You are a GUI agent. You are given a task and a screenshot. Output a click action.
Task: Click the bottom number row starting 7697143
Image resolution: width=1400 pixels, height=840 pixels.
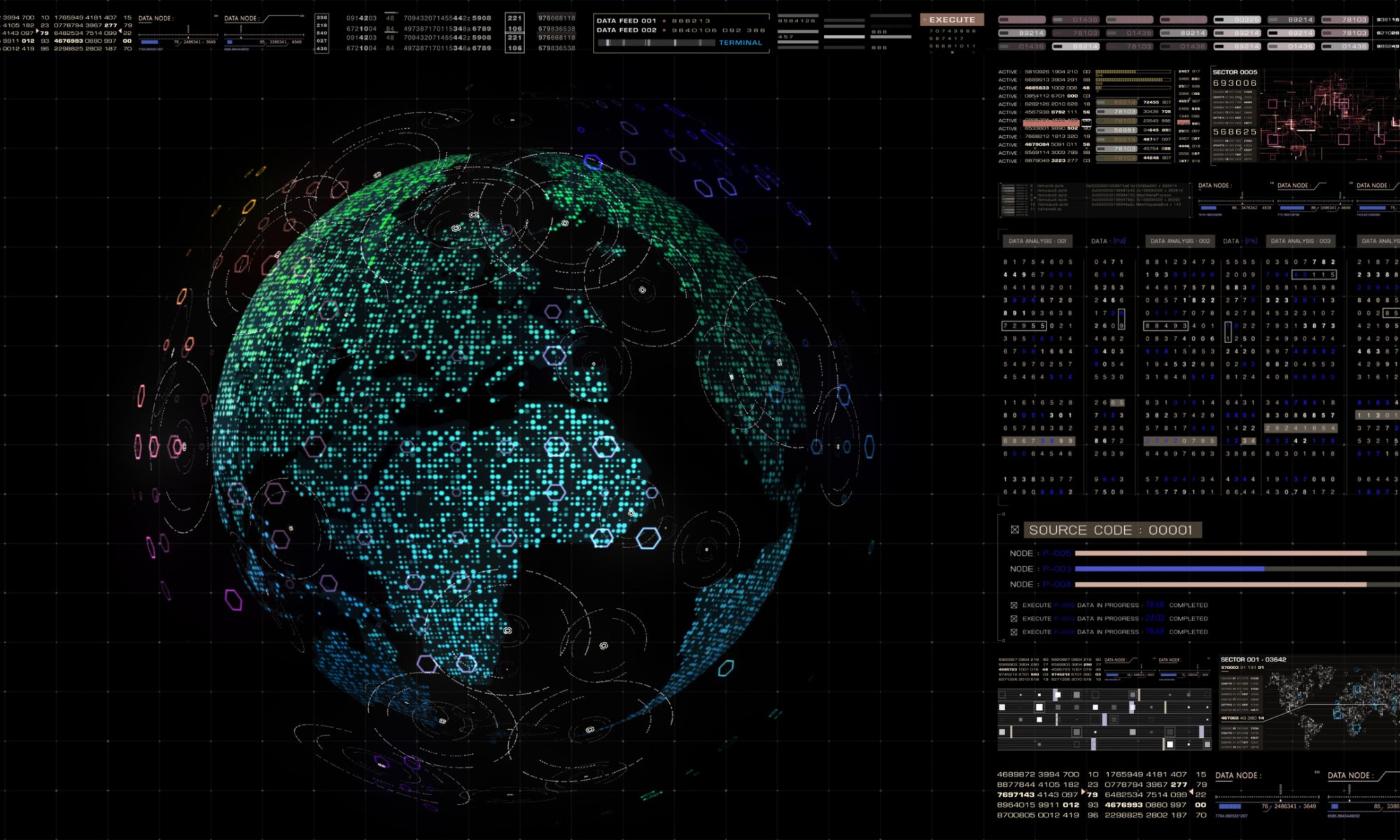(1102, 794)
